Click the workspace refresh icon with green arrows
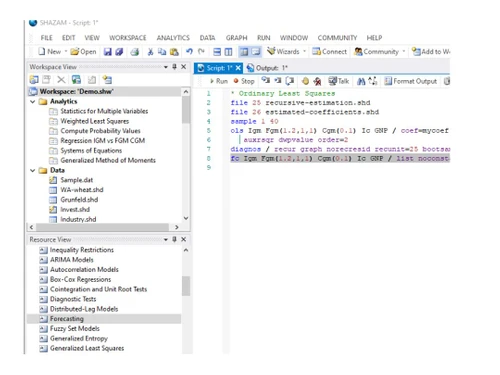Image resolution: width=500 pixels, height=375 pixels. pos(76,80)
